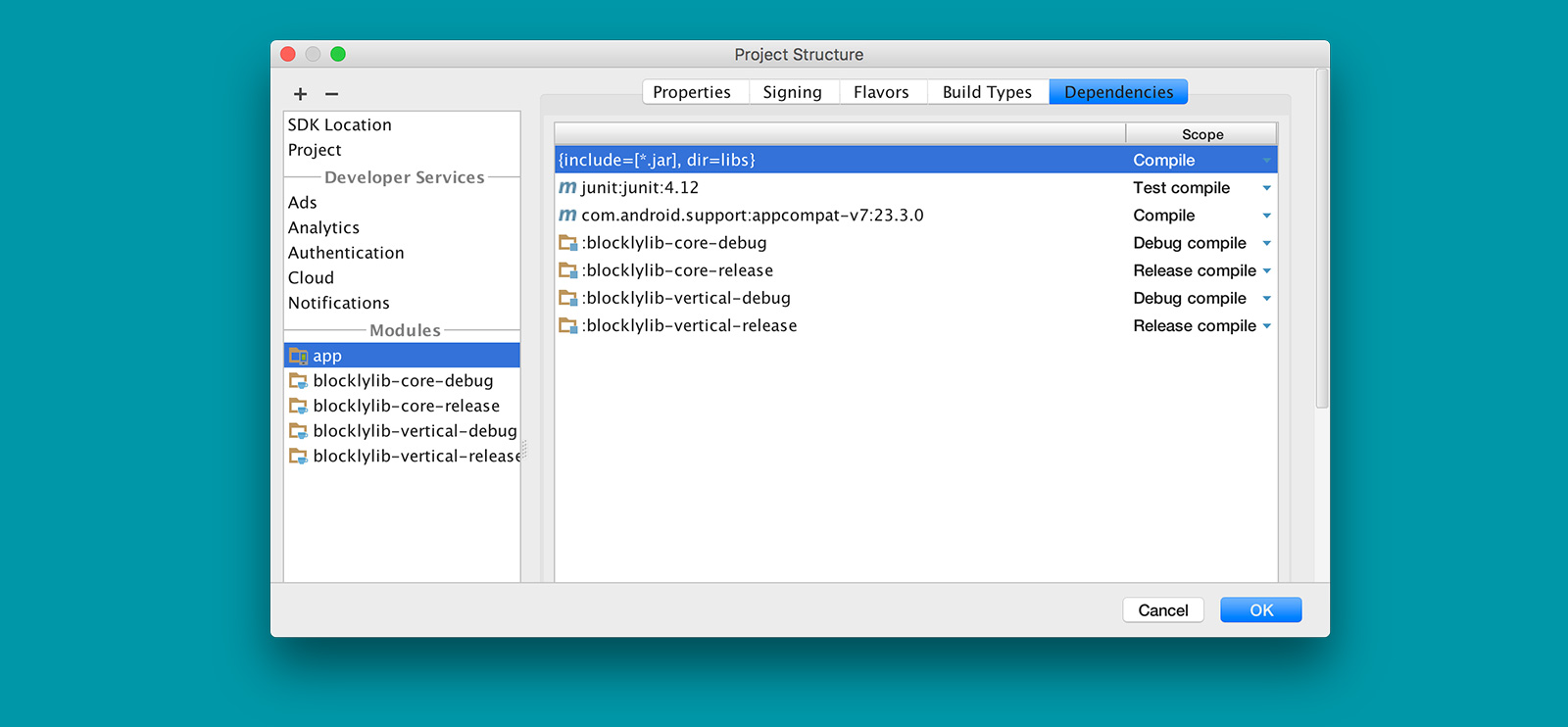The image size is (1568, 727).
Task: Open scope dropdown for the libs jar dependency
Action: pyautogui.click(x=1266, y=161)
